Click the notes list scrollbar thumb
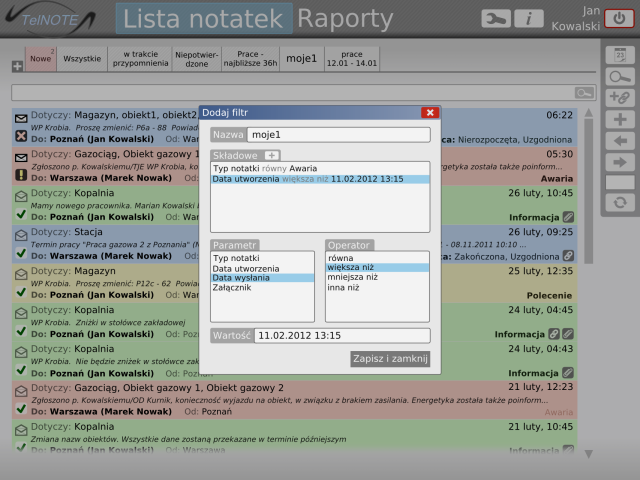This screenshot has height=480, width=640. tap(589, 192)
